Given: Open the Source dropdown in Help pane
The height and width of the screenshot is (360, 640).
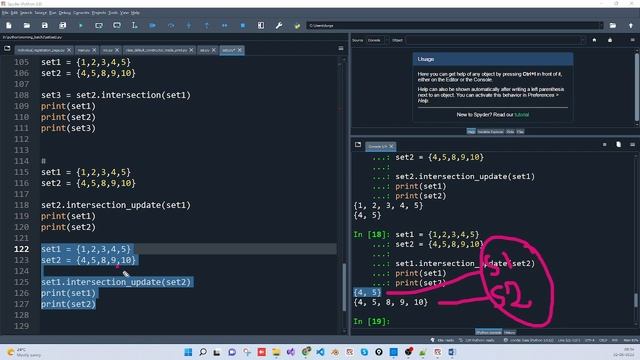Looking at the screenshot, I should point(377,40).
